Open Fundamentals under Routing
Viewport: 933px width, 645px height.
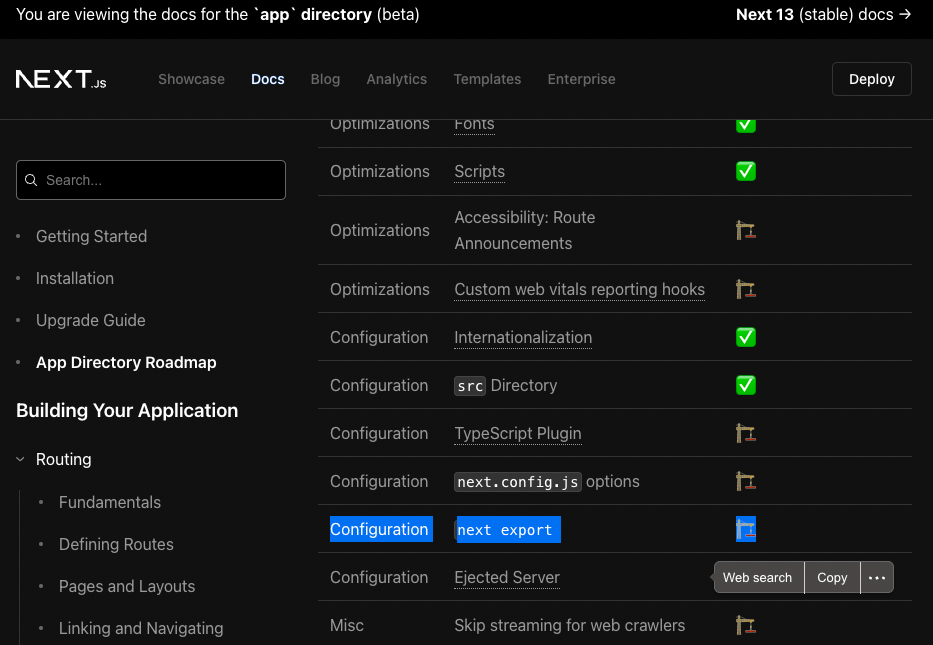pos(110,502)
